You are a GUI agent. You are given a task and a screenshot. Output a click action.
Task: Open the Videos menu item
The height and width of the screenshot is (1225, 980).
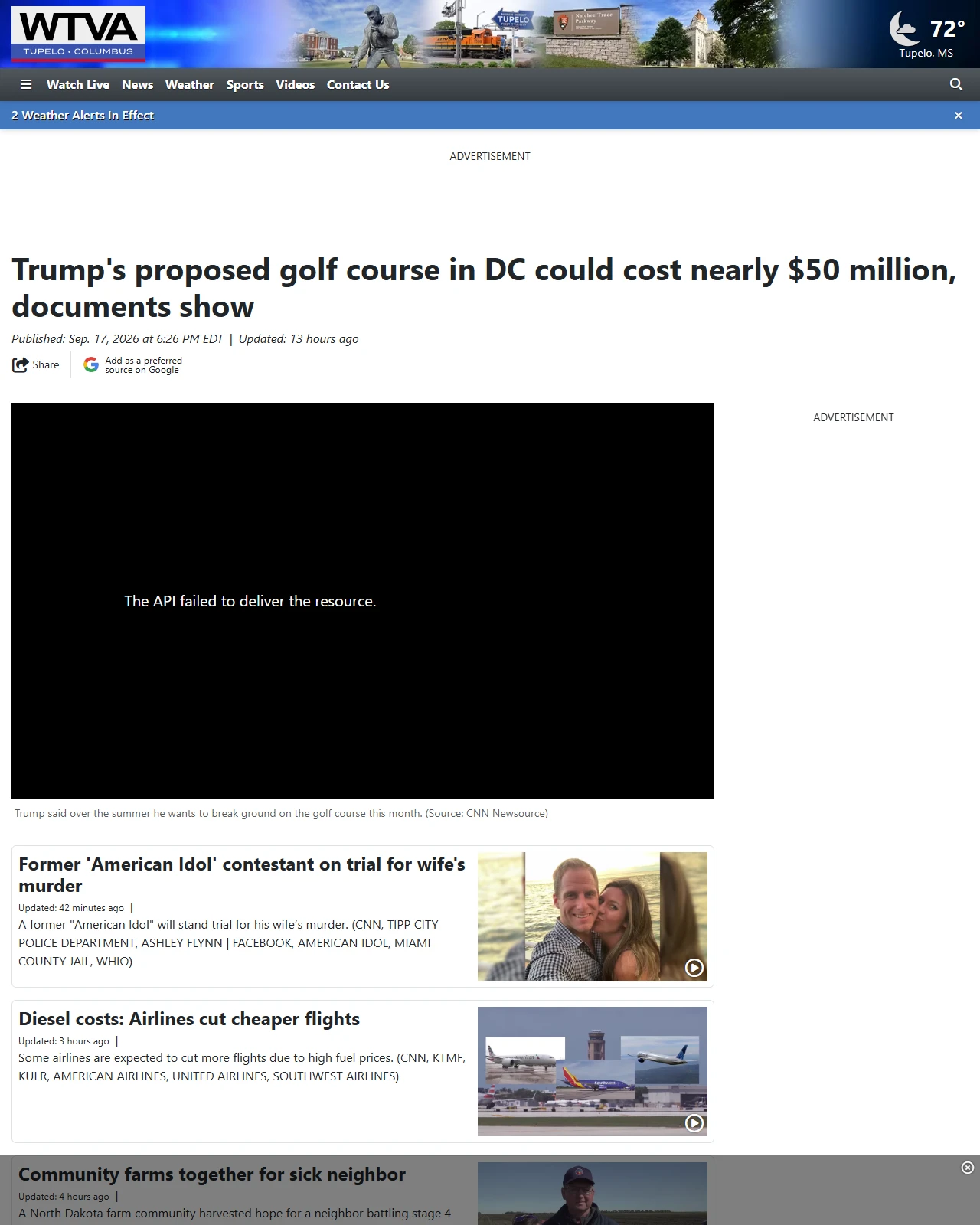(296, 84)
